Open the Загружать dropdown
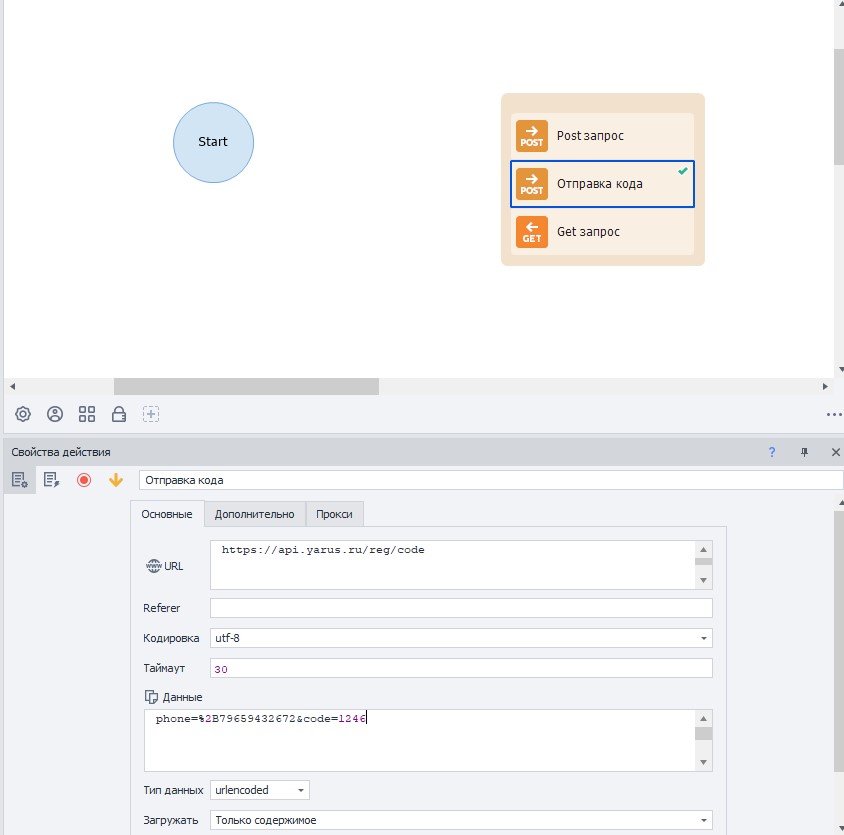844x835 pixels. coord(461,820)
